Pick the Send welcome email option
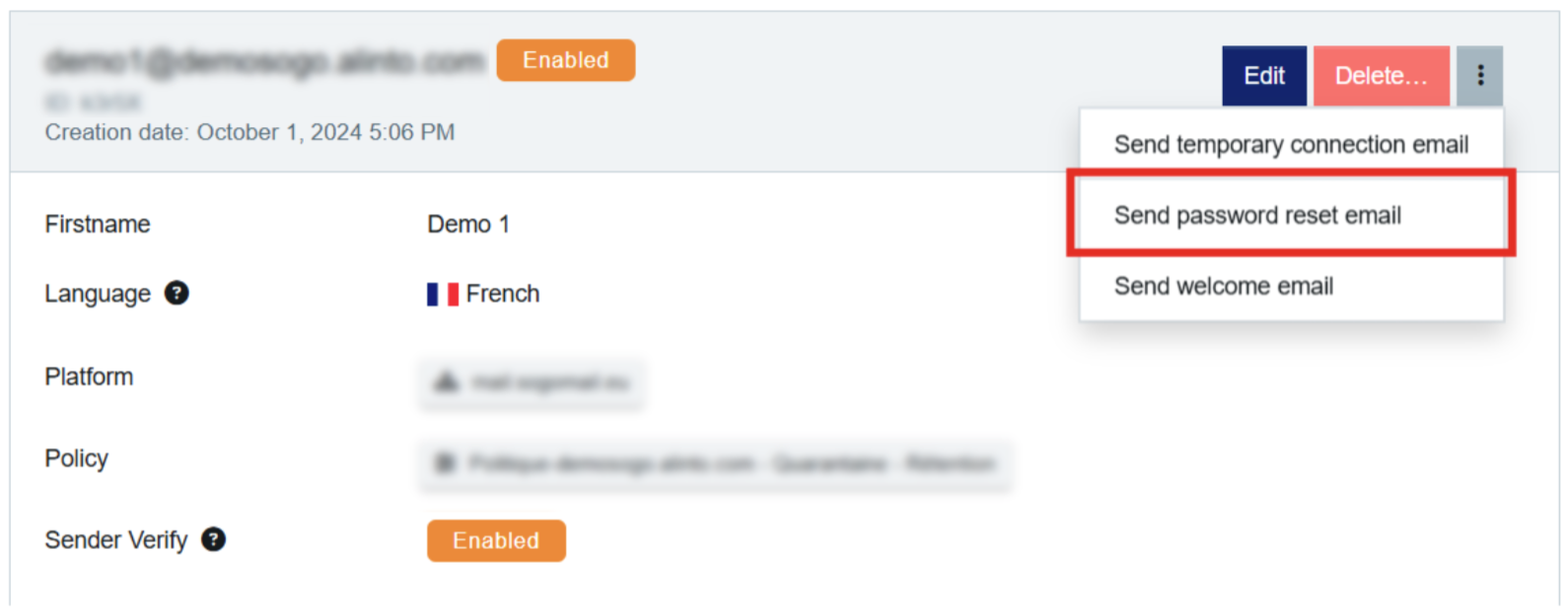Viewport: 1568px width, 613px height. point(1223,286)
